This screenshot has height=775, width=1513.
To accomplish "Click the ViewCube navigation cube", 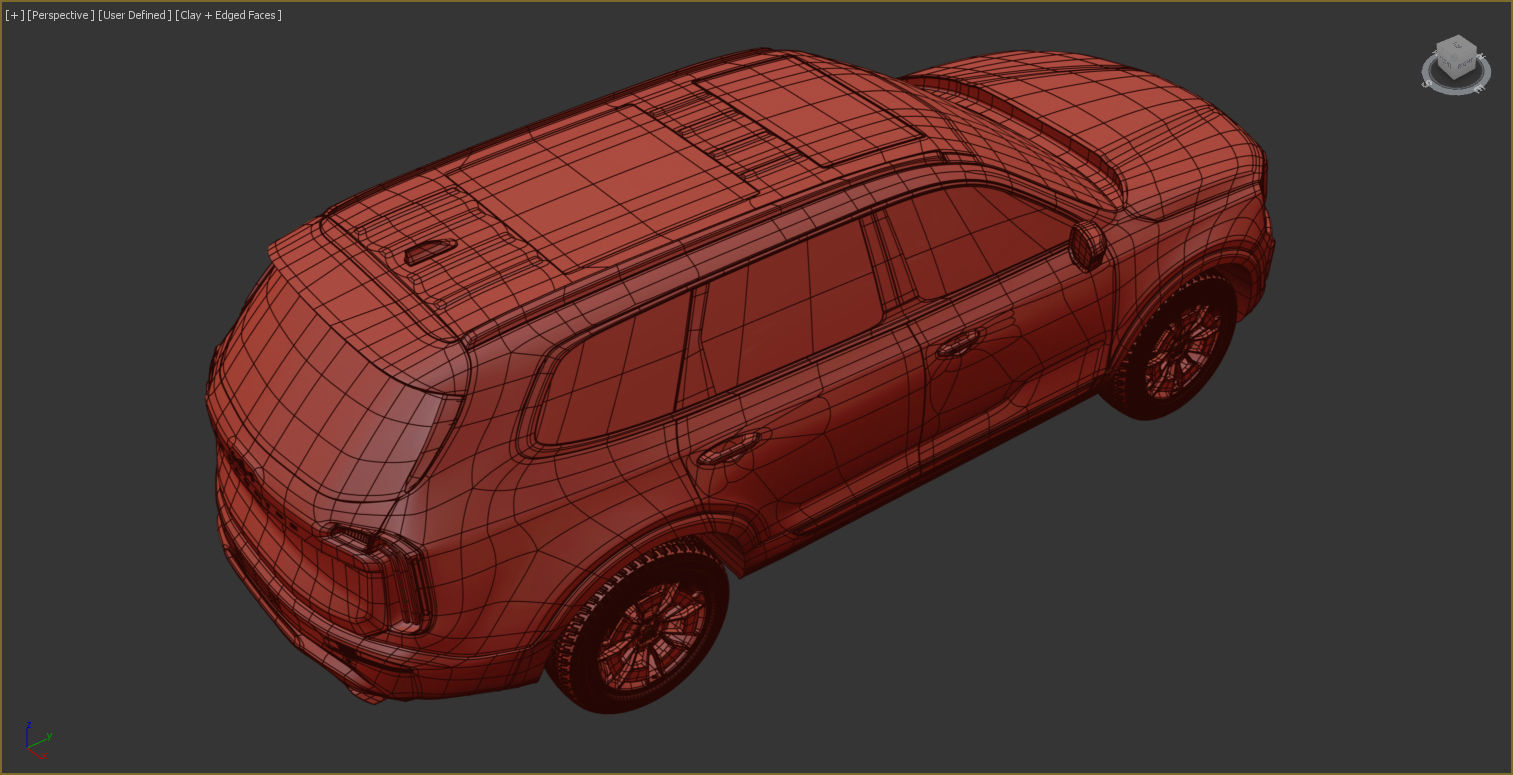I will 1455,55.
